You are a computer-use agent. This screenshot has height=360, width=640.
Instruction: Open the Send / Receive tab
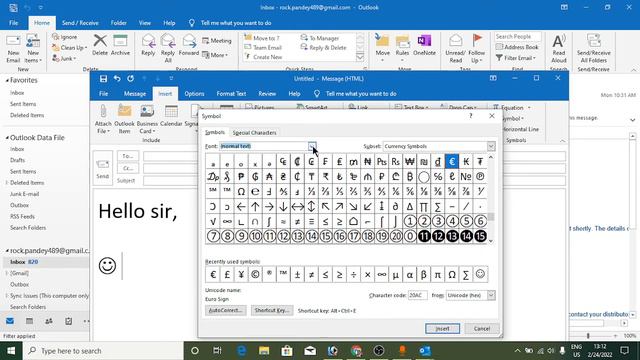[80, 23]
